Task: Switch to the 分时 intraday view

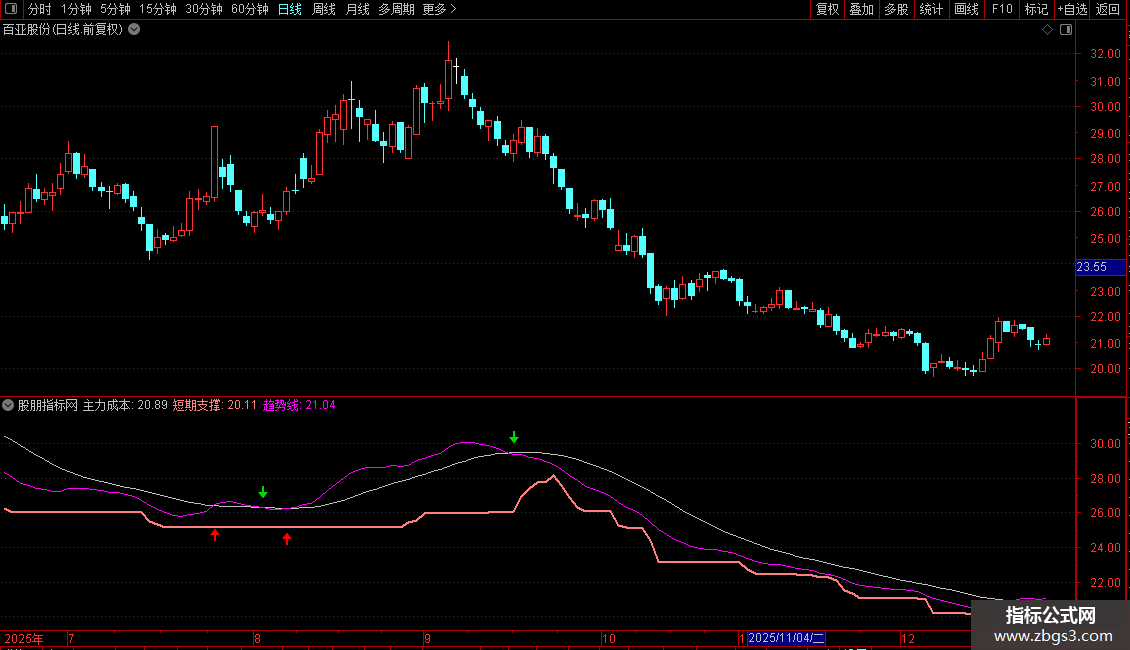Action: point(39,10)
